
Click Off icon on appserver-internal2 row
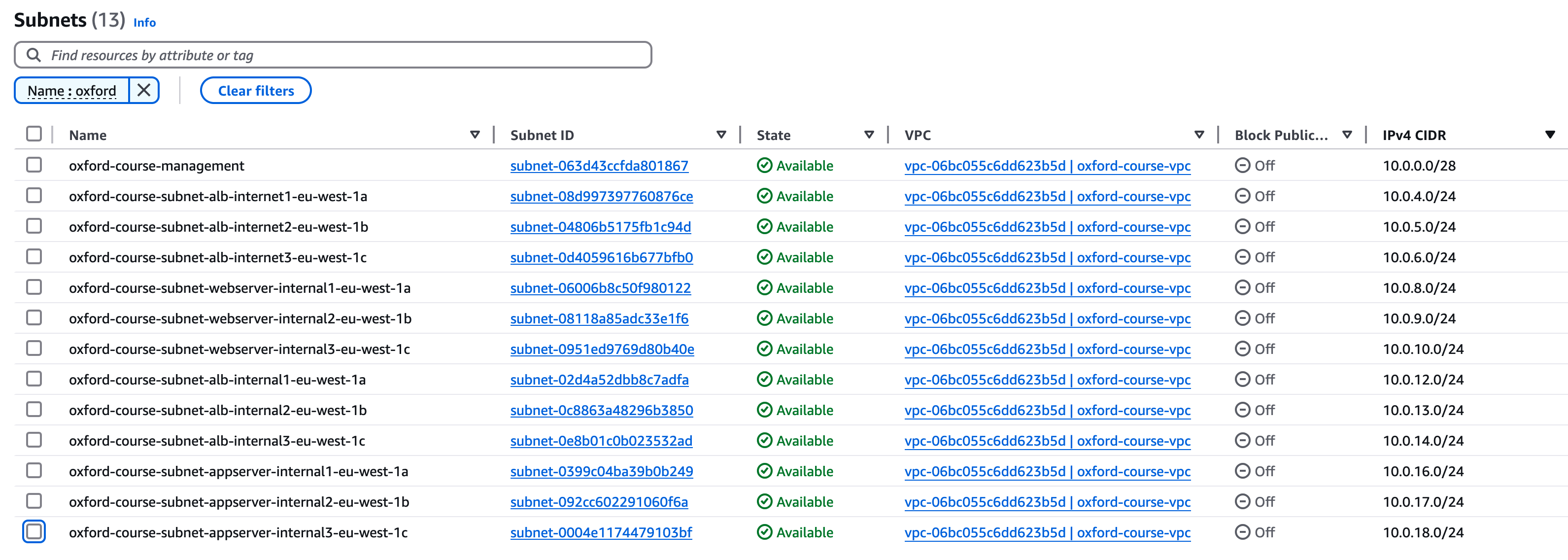tap(1242, 502)
